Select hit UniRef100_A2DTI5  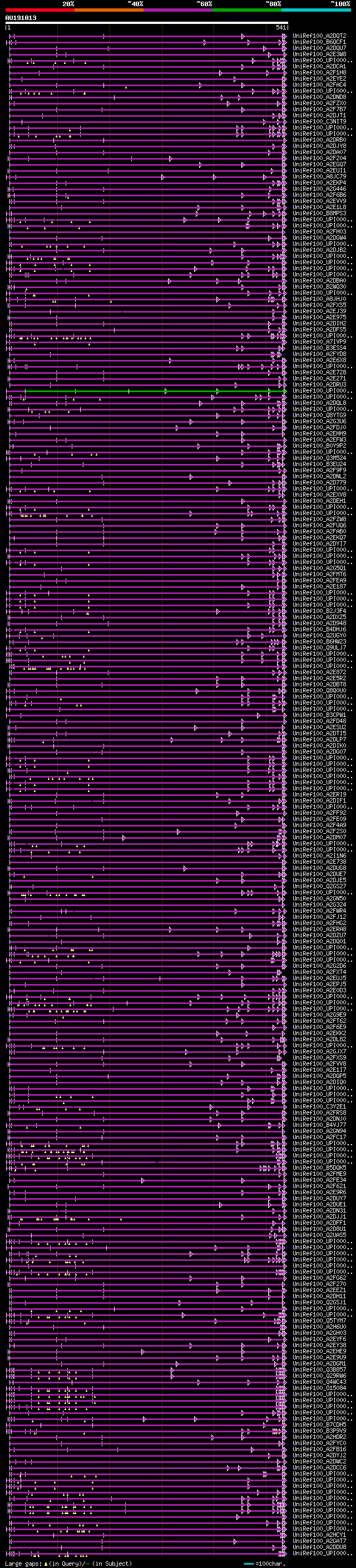coord(319,733)
